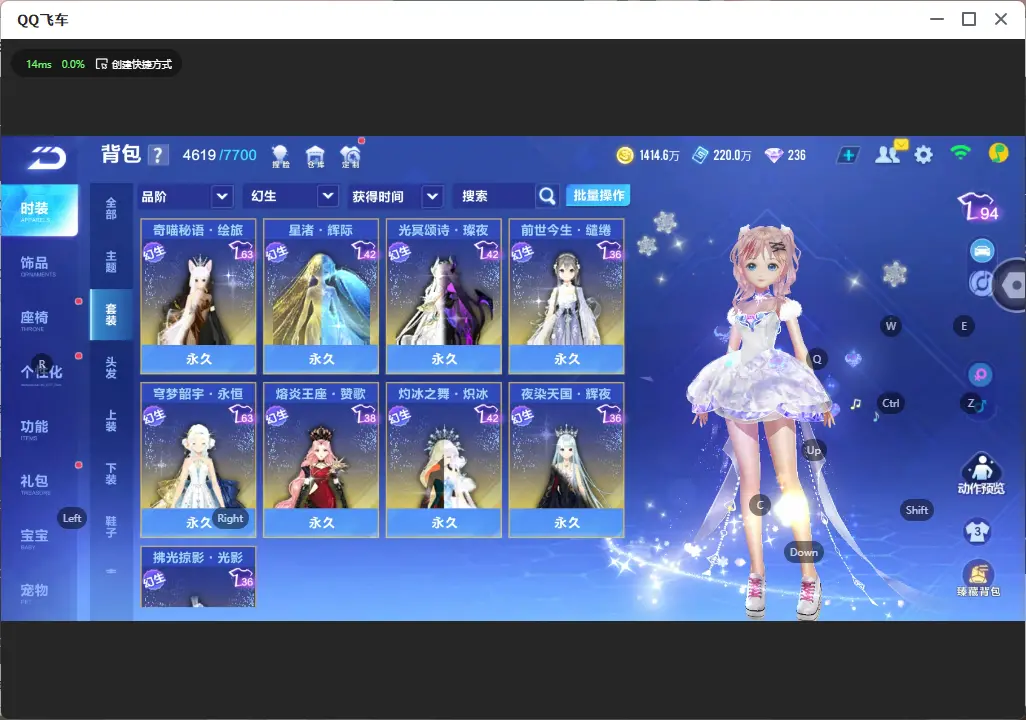Screen dimensions: 1026x720
Task: Select the 灼冰之舞·炽冰 outfit card
Action: pos(444,460)
